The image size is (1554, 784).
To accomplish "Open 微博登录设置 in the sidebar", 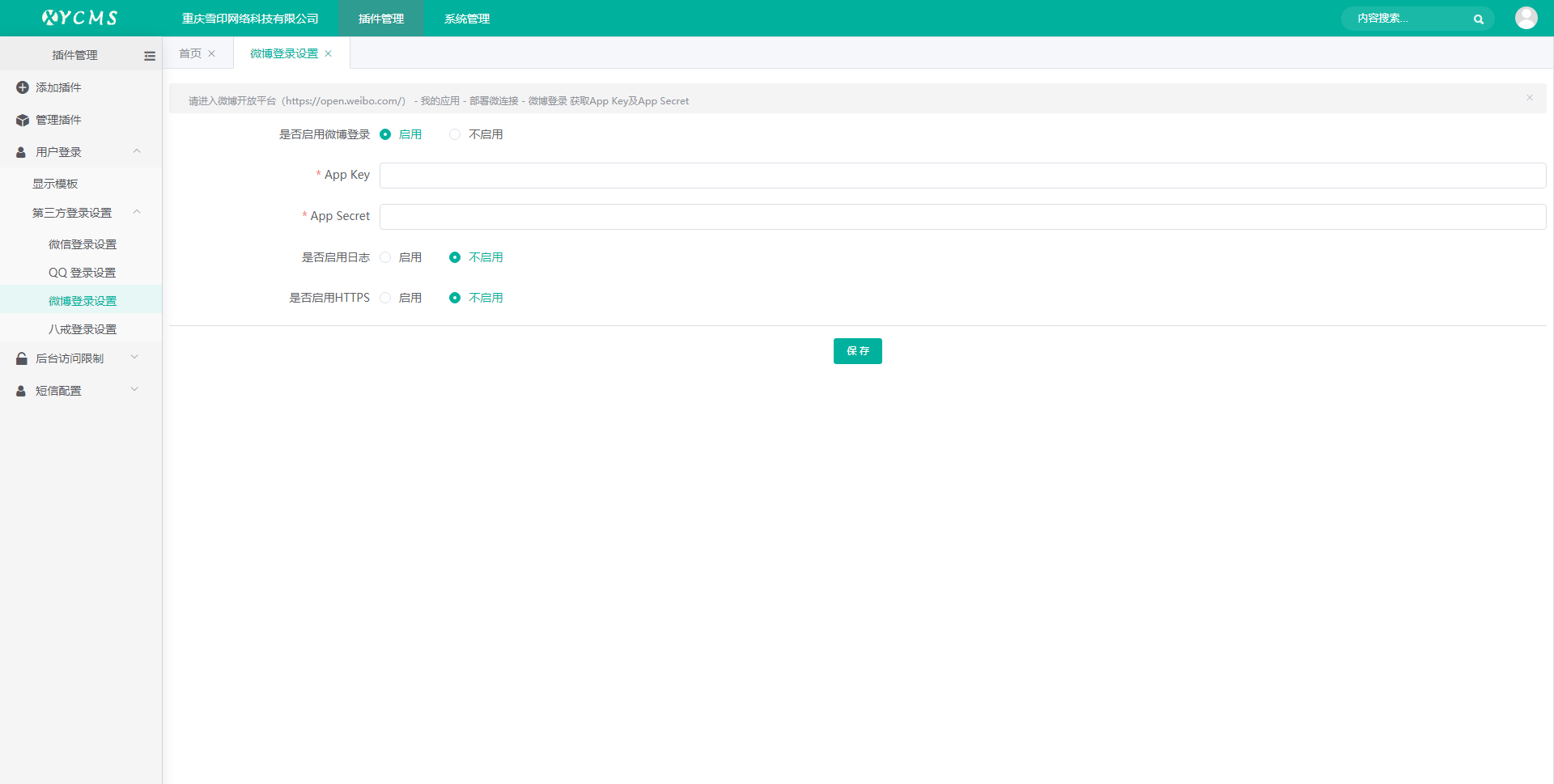I will (x=81, y=301).
